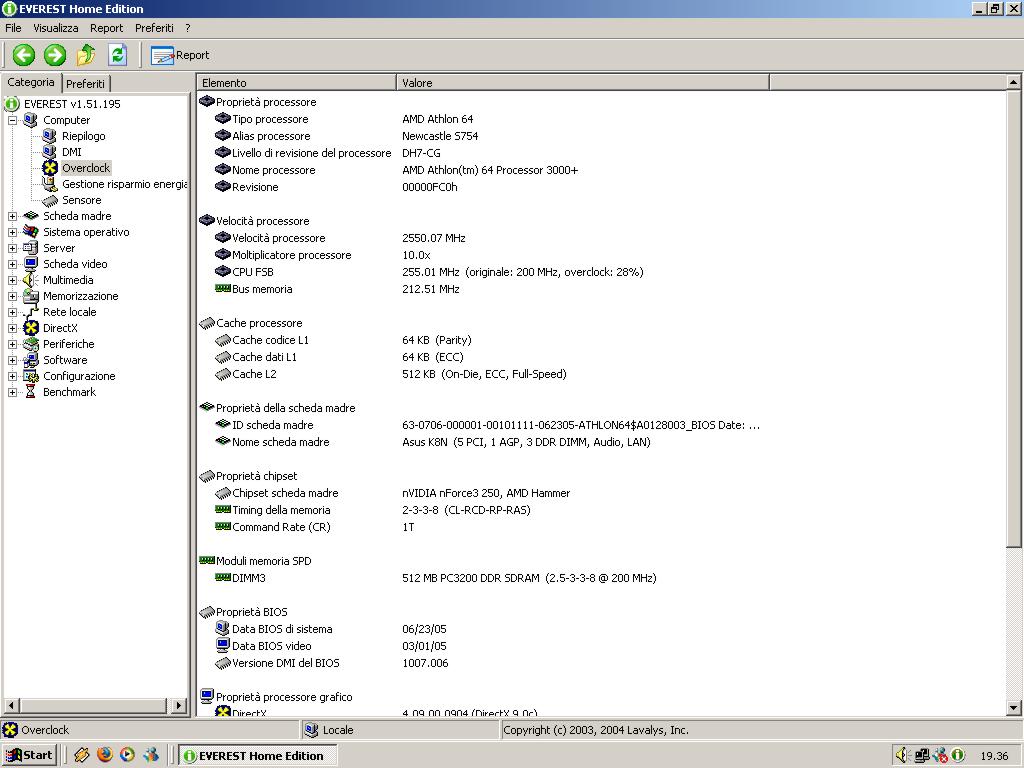Click the tree horizontal scrollbar right arrow

coord(178,705)
